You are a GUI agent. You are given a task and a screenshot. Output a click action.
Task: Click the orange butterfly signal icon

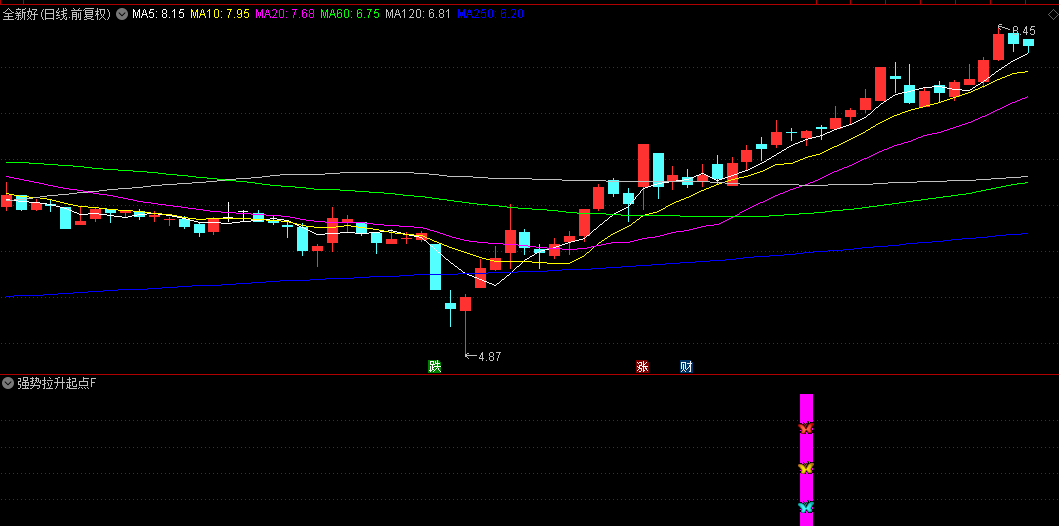pyautogui.click(x=806, y=428)
